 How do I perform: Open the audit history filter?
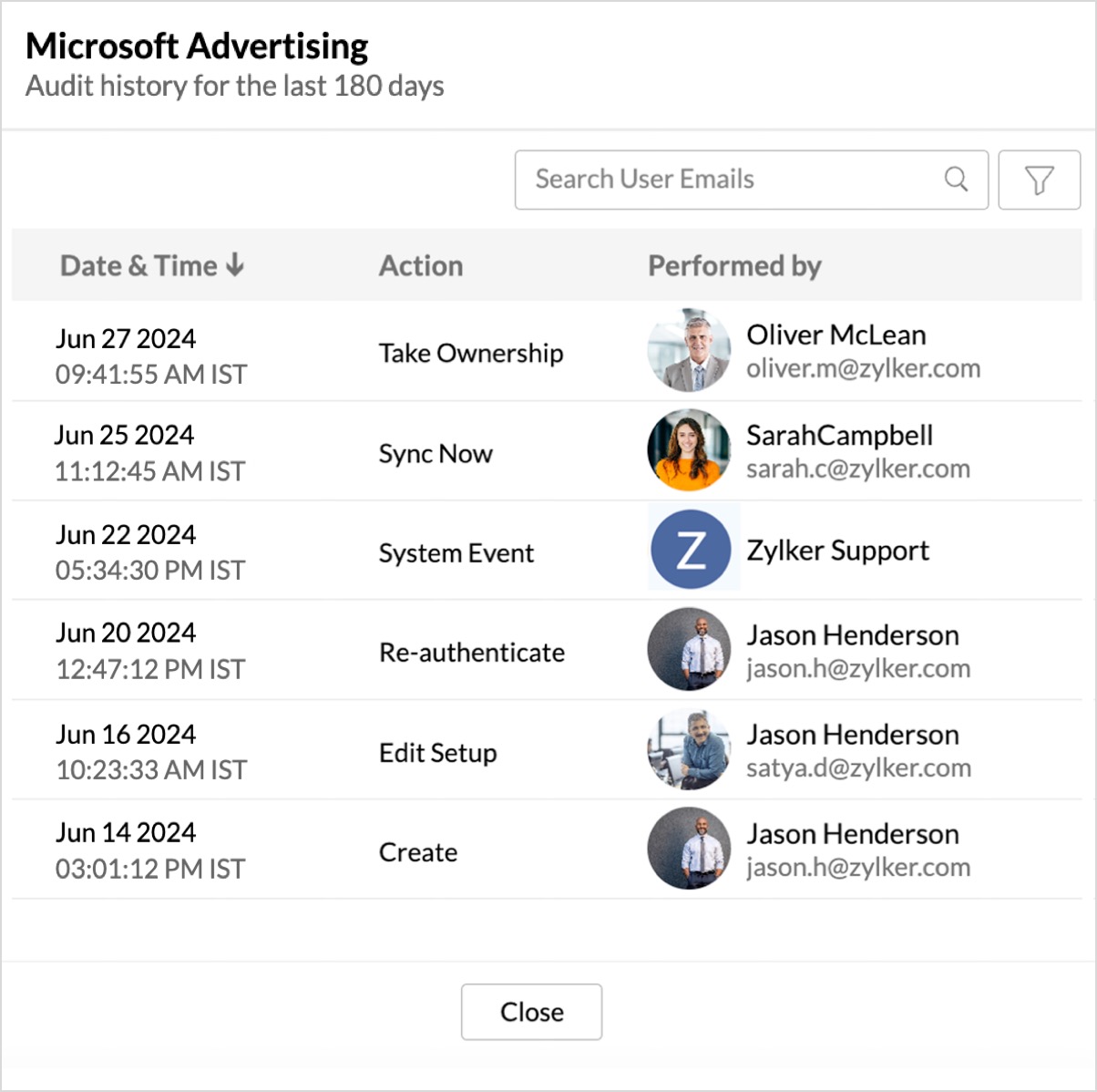[1039, 180]
